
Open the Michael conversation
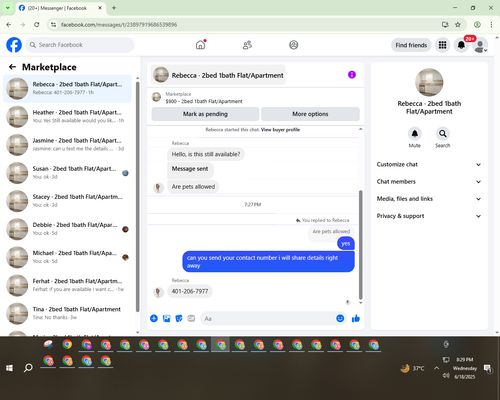click(x=68, y=257)
